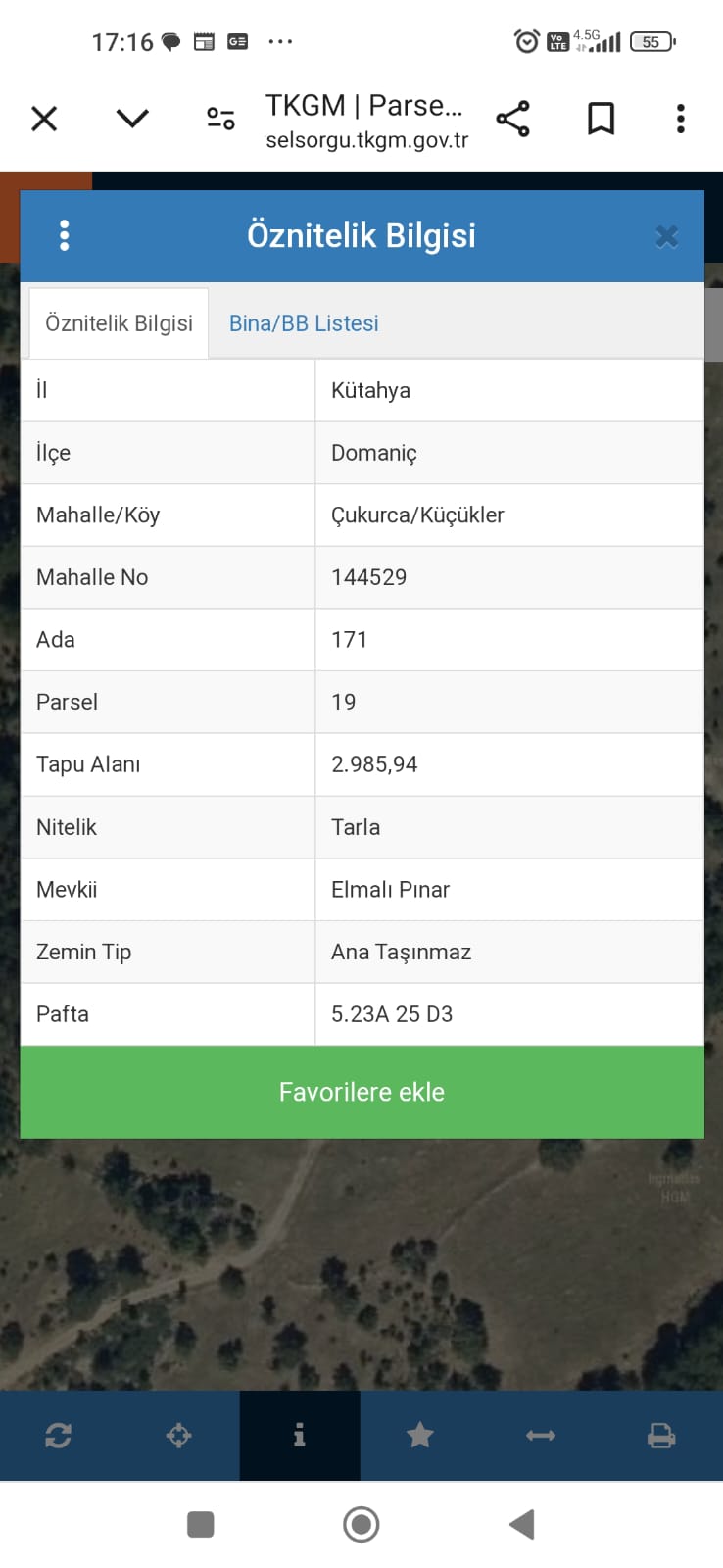This screenshot has height=1568, width=723.
Task: Switch to the Bina/BB Listesi tab
Action: click(304, 323)
